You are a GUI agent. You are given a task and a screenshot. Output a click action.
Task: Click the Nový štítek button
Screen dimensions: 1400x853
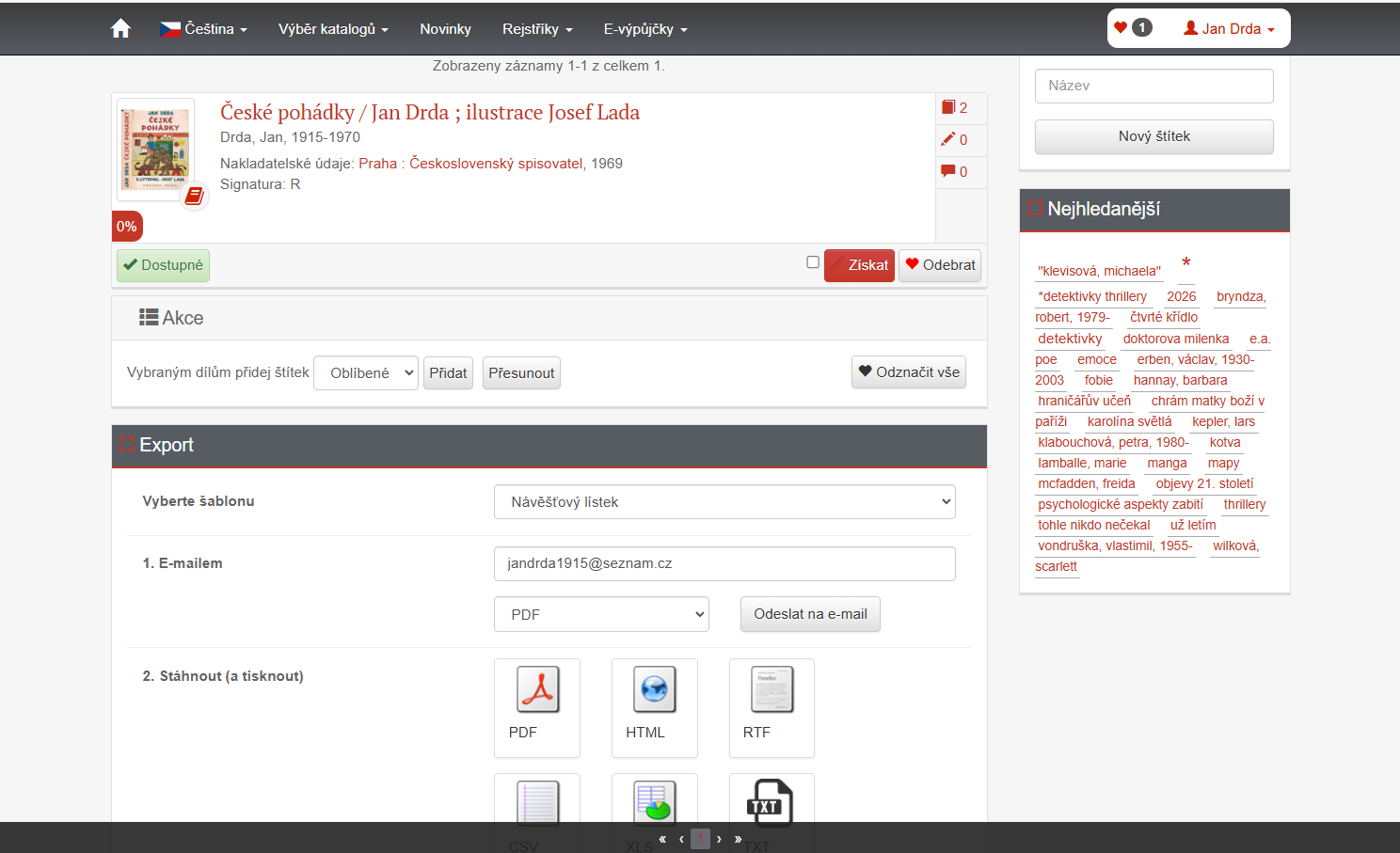tap(1154, 136)
